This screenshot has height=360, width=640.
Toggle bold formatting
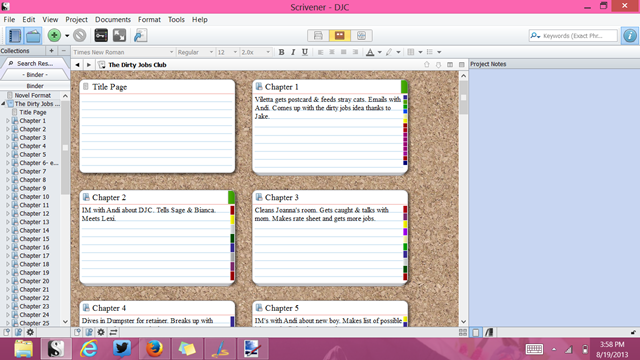(281, 52)
